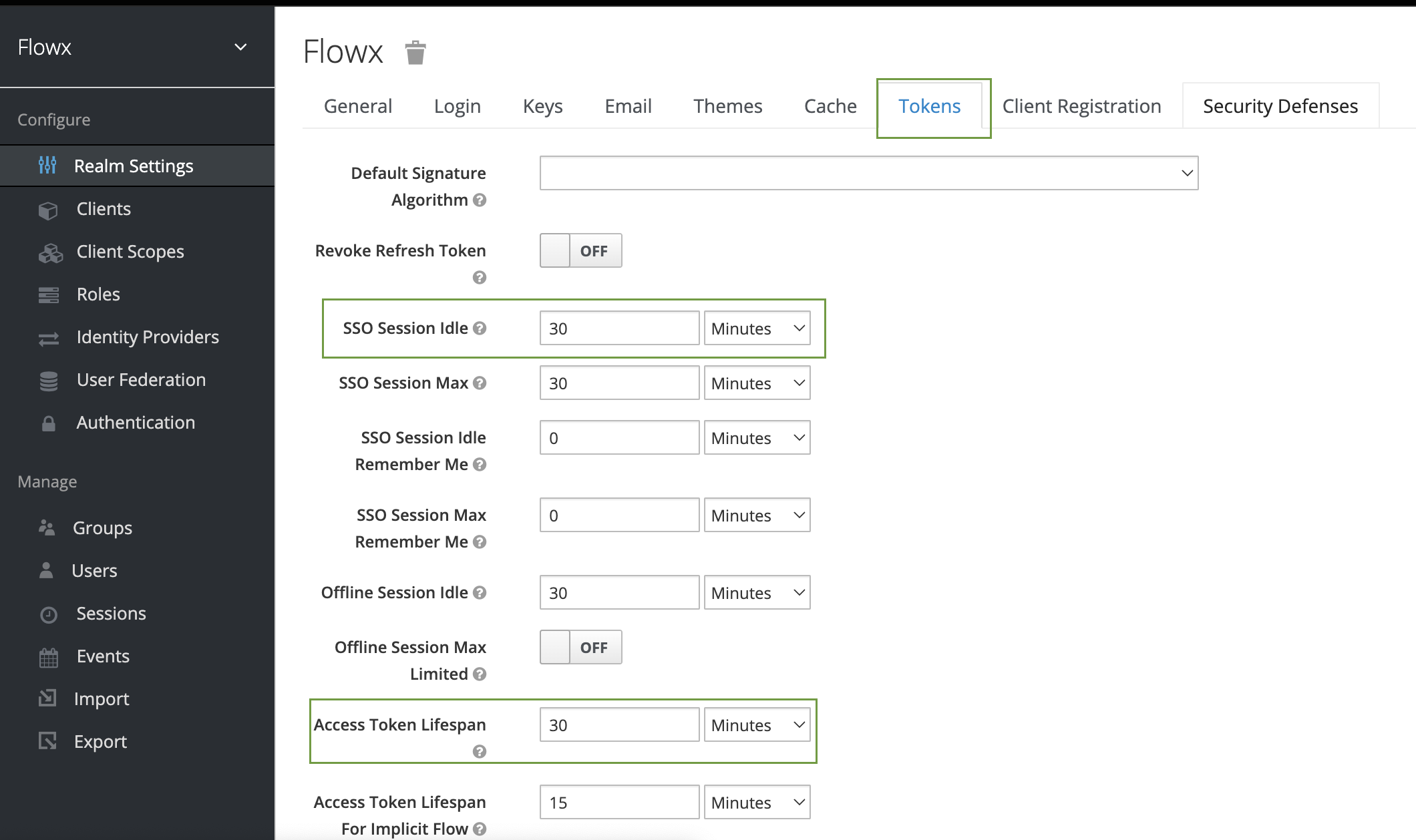Image resolution: width=1416 pixels, height=840 pixels.
Task: Open the SSO Session Max units dropdown
Action: tap(757, 383)
